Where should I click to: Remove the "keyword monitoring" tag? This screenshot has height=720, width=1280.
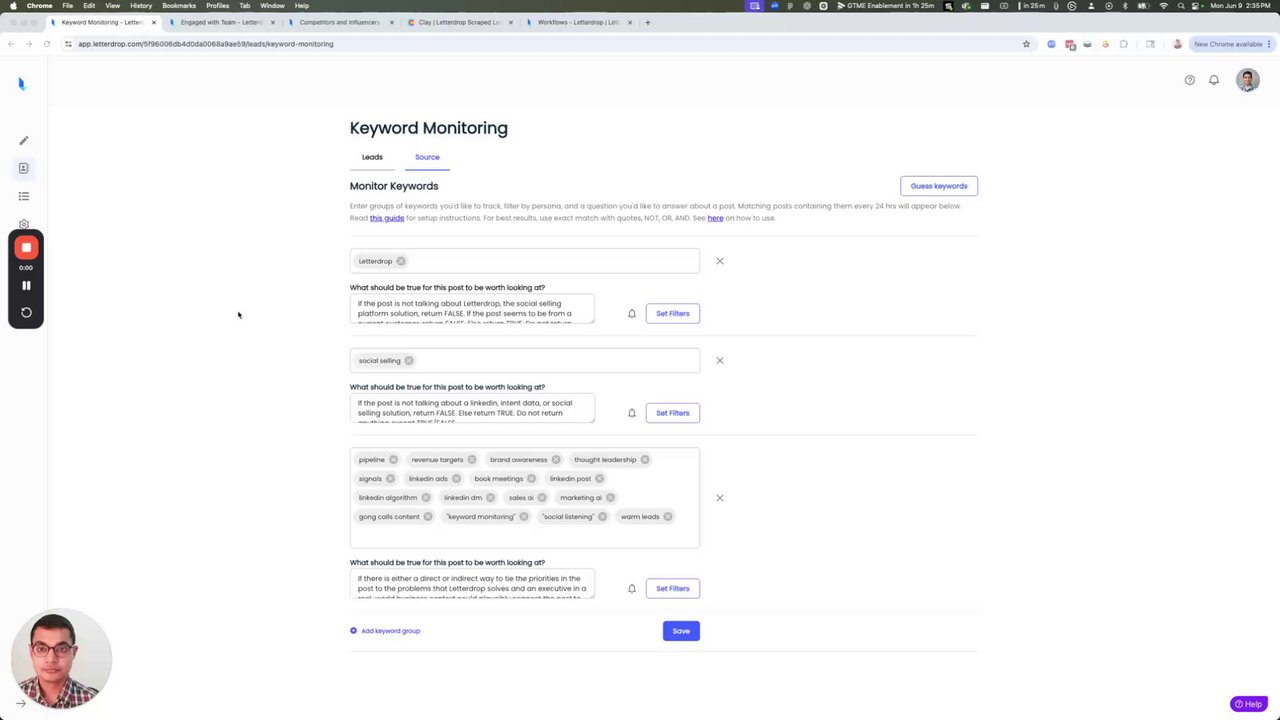pos(524,517)
